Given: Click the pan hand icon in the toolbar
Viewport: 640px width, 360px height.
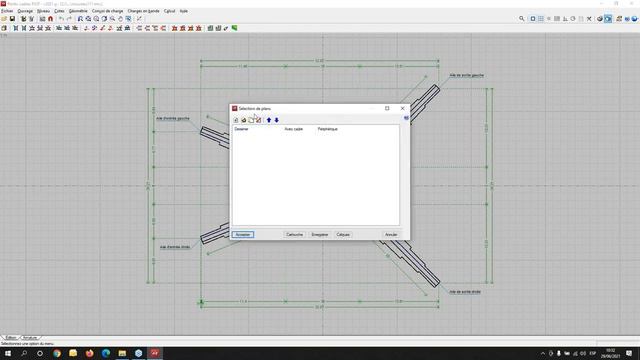Looking at the screenshot, I should click(x=120, y=19).
